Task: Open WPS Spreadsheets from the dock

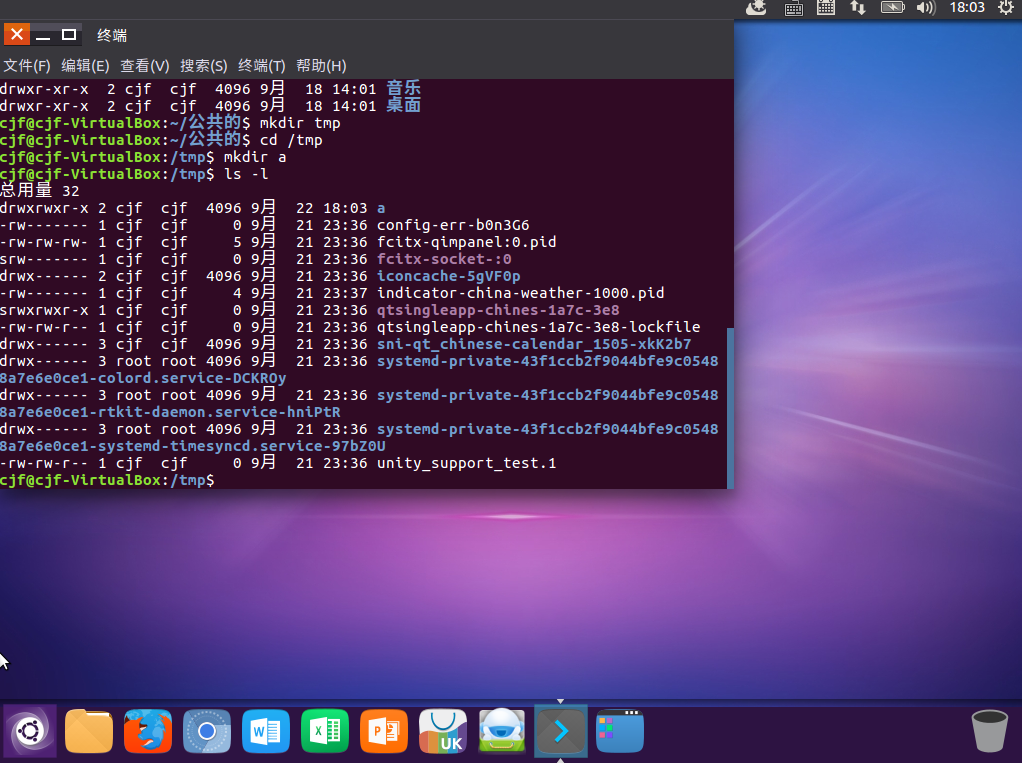Action: [x=325, y=731]
